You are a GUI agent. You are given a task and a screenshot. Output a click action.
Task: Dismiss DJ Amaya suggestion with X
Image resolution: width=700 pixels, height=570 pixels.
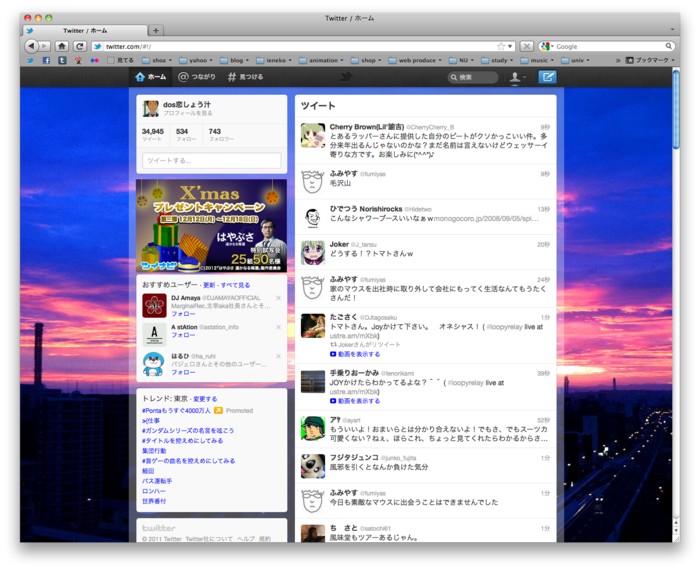[279, 298]
